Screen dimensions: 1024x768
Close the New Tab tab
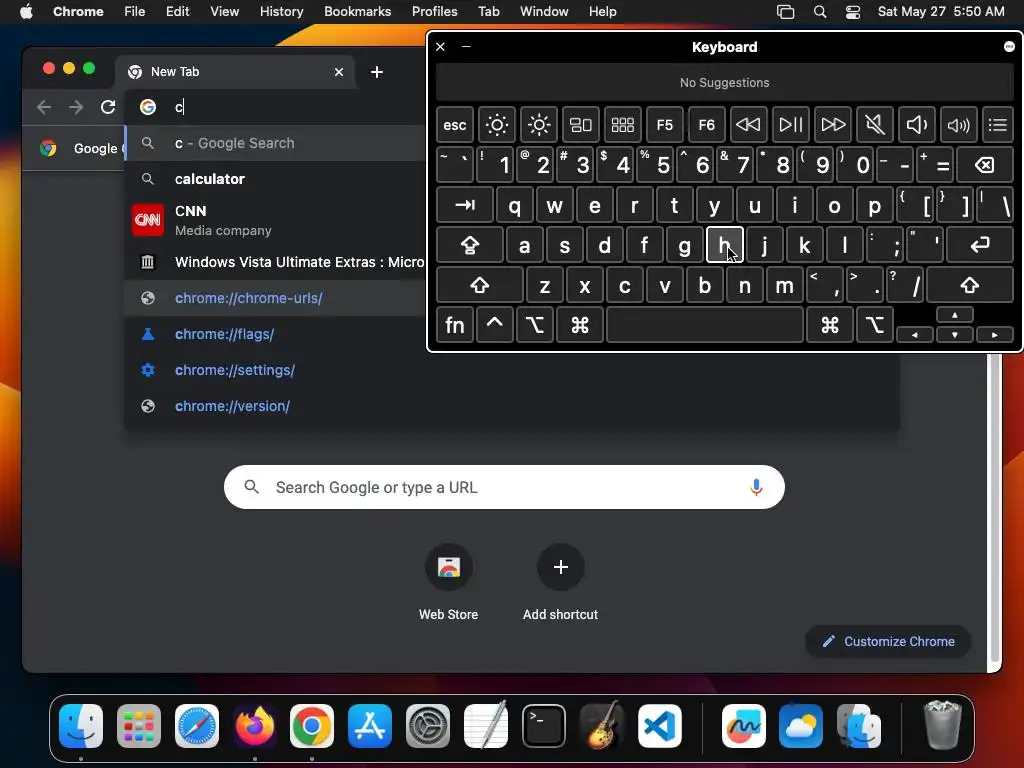[x=339, y=72]
